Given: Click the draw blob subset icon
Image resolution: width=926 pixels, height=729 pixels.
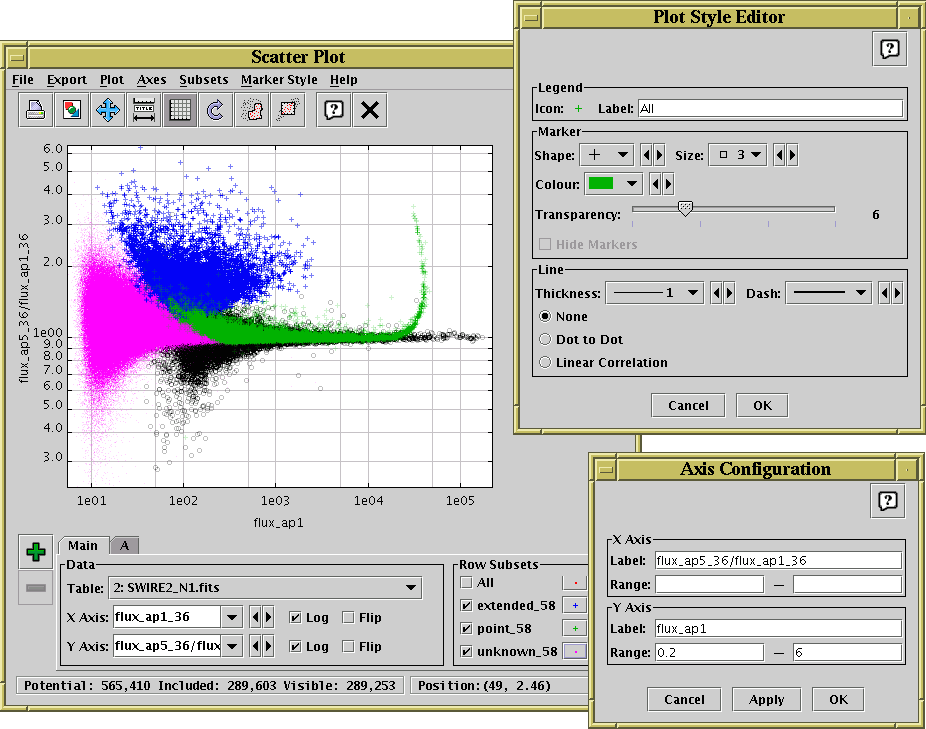Looking at the screenshot, I should (252, 110).
